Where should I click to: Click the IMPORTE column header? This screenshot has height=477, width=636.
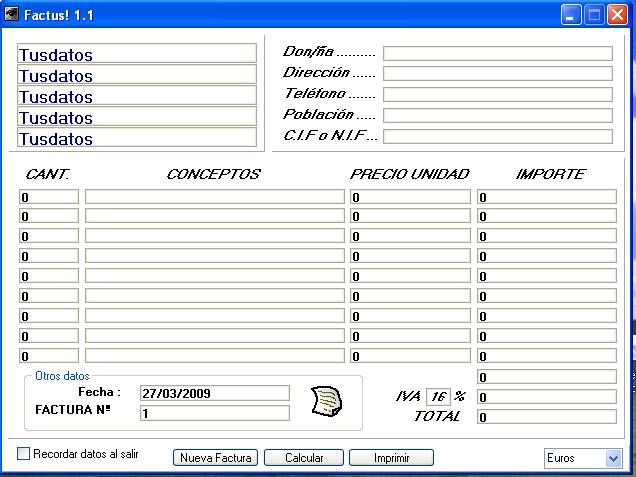coord(550,174)
